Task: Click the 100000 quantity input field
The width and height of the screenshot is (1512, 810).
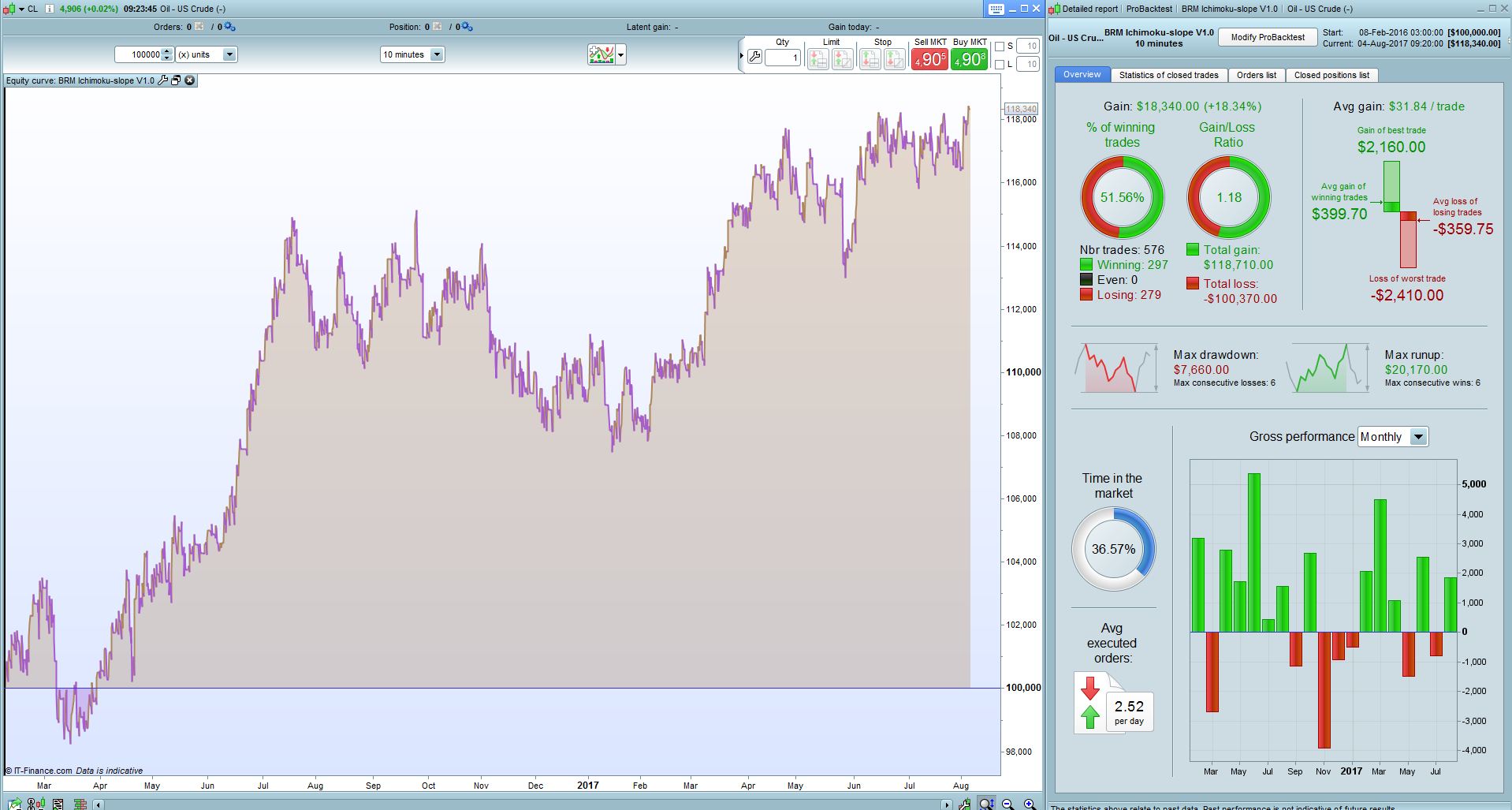Action: 138,54
